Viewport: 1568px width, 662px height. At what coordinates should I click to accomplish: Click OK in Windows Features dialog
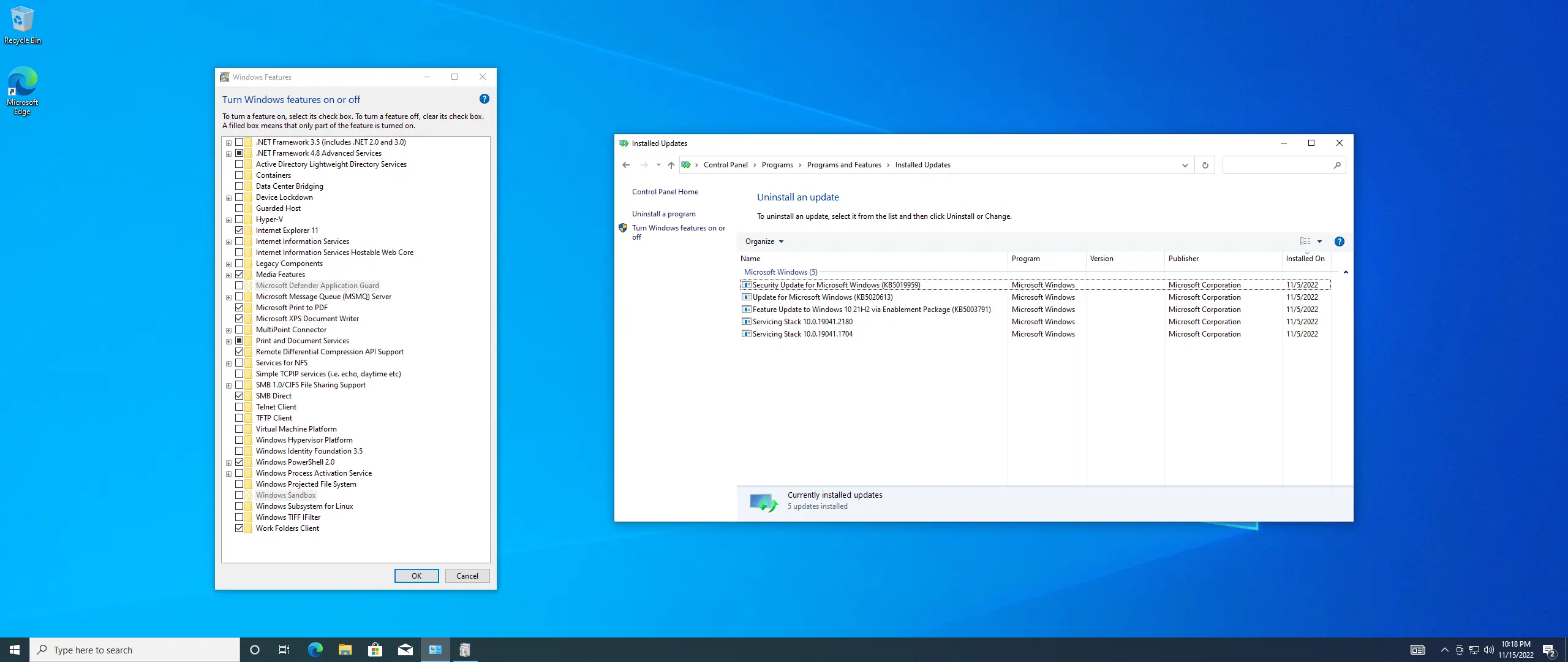[x=416, y=576]
